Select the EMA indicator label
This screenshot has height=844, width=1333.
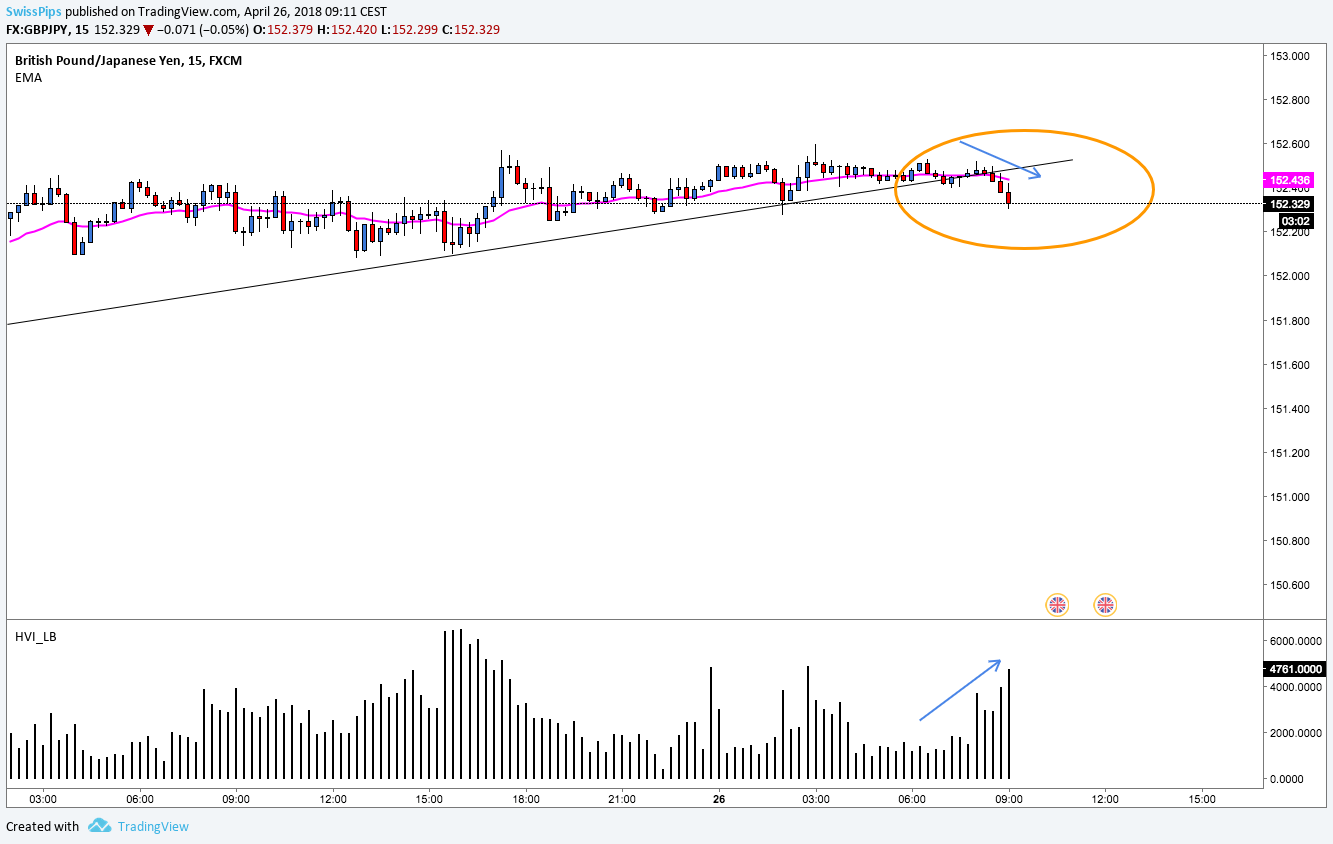(28, 78)
